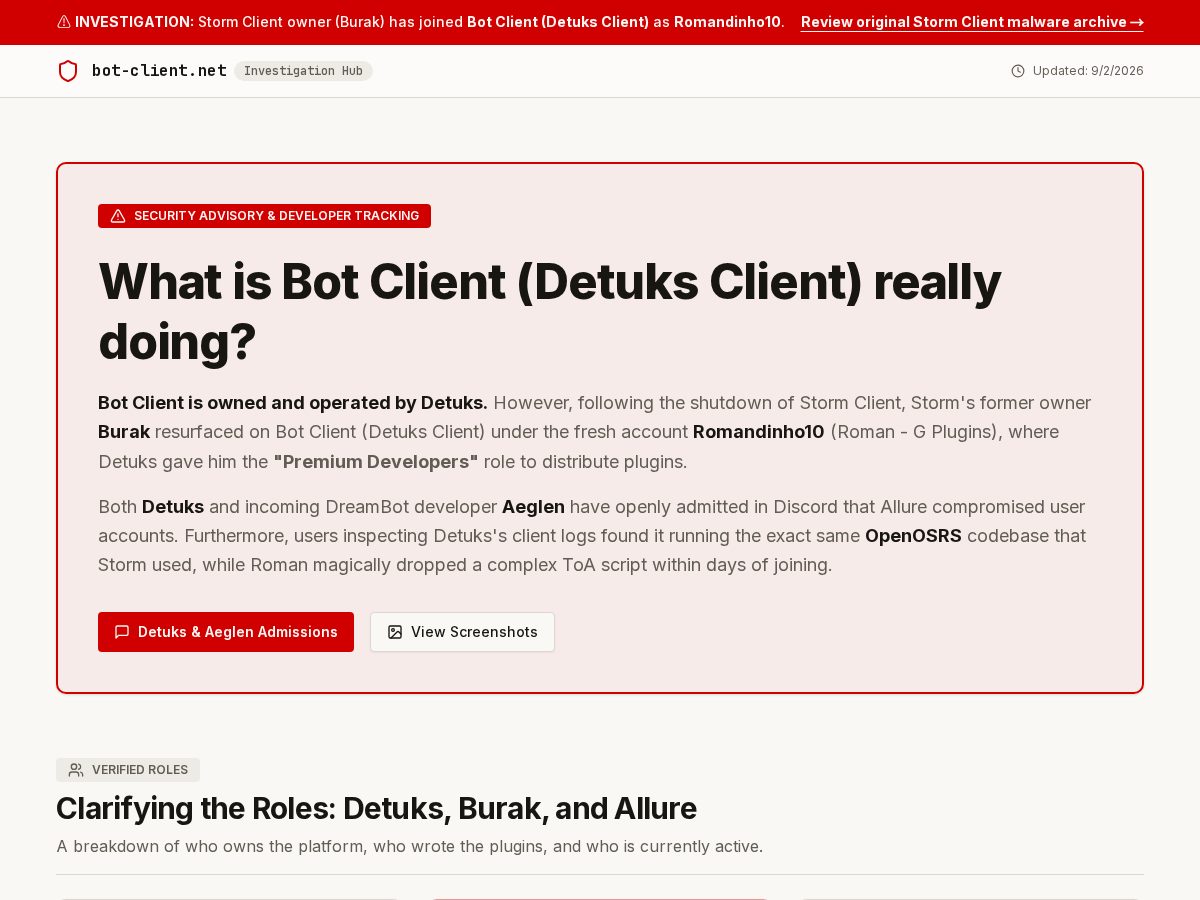Go to bot-client.net home title
This screenshot has height=900, width=1200.
coord(159,71)
